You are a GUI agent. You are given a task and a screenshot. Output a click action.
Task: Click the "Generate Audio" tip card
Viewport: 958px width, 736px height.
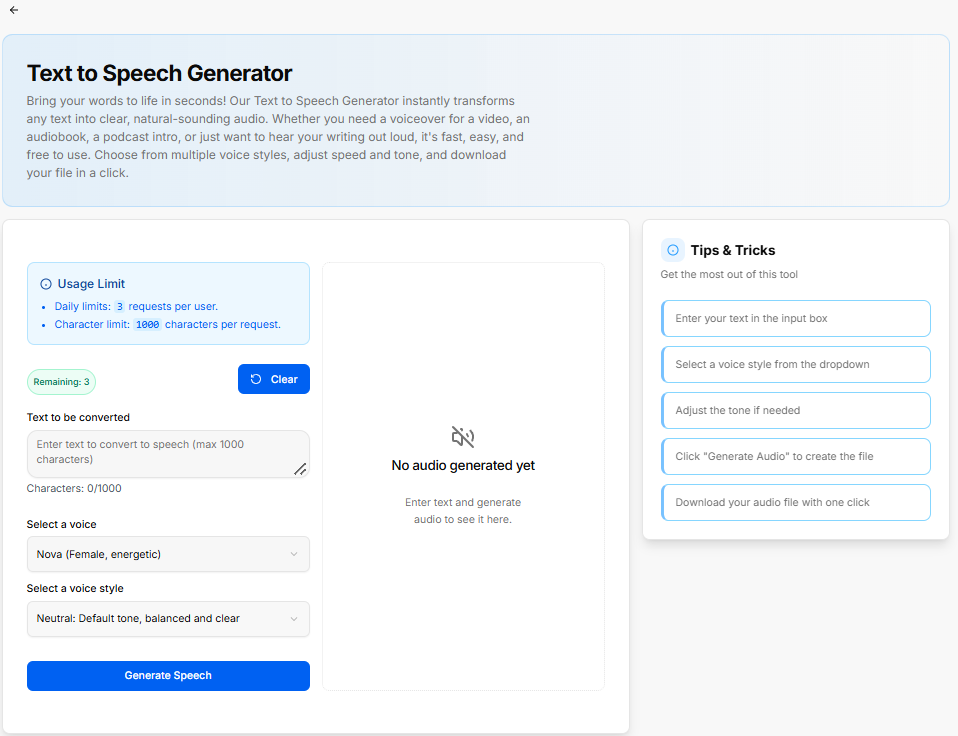coord(795,456)
